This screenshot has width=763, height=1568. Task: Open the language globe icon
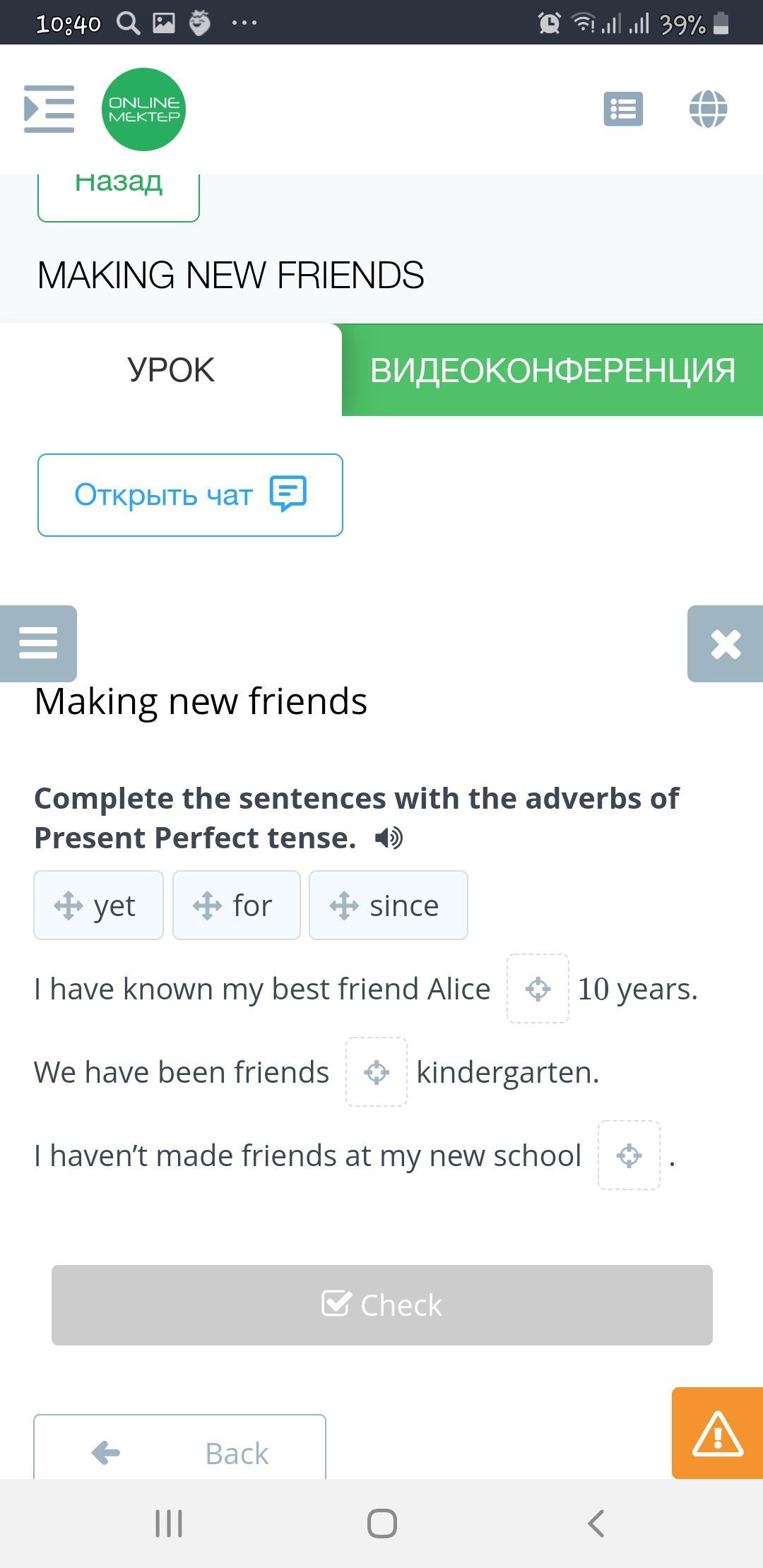(708, 109)
